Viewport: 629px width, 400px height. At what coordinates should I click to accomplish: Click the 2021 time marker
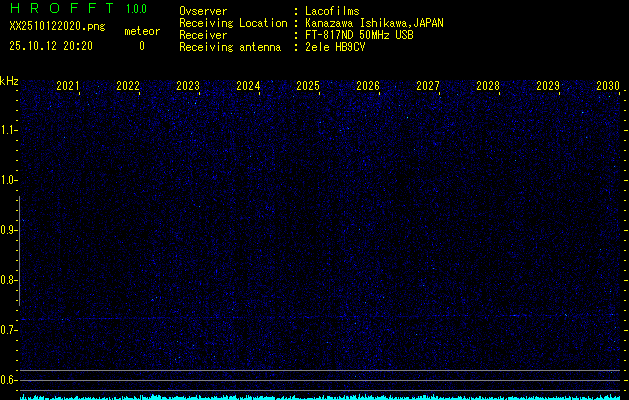click(x=68, y=86)
